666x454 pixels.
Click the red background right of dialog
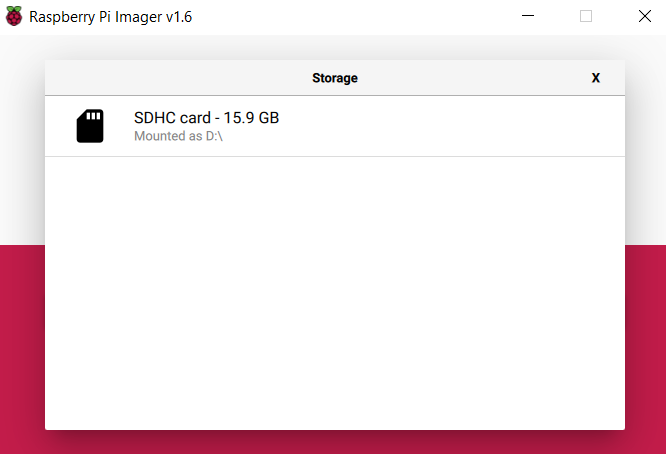pos(645,340)
